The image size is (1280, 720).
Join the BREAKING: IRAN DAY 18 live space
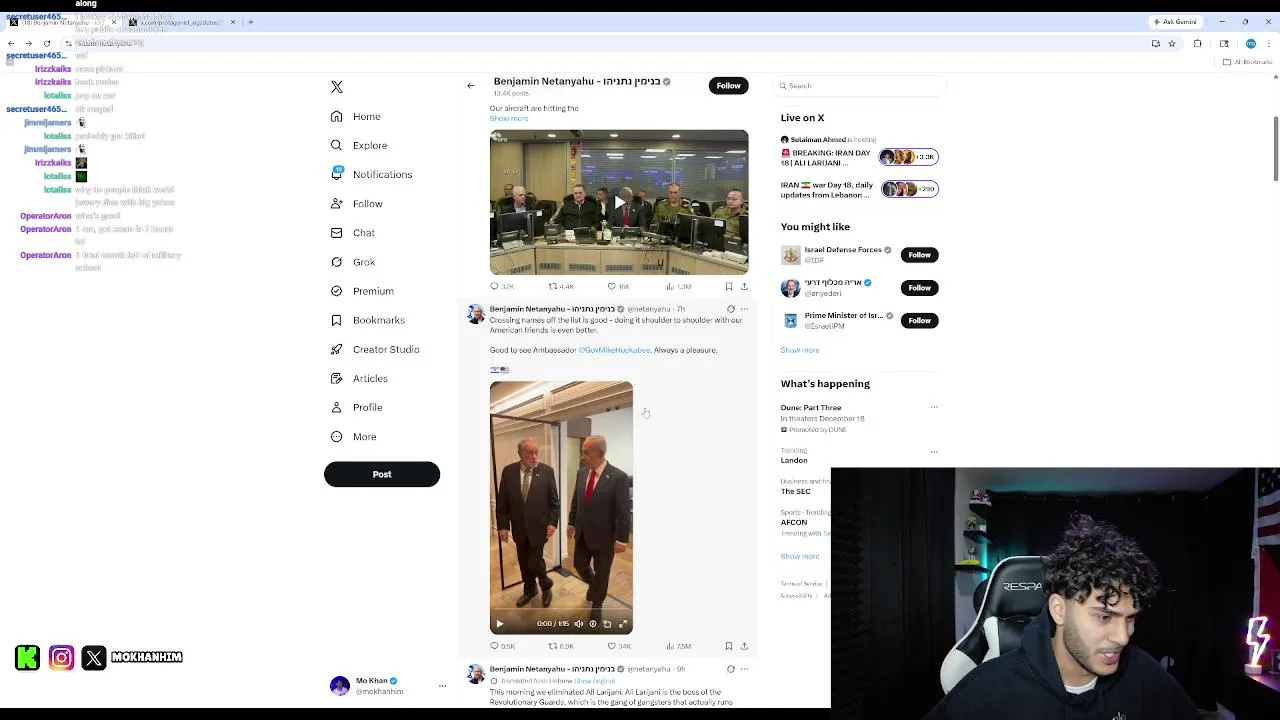tap(859, 157)
